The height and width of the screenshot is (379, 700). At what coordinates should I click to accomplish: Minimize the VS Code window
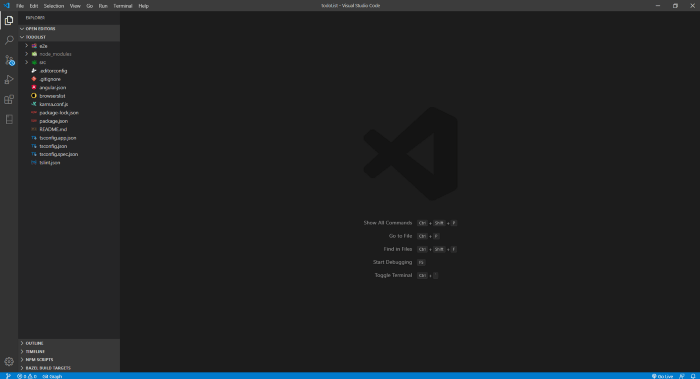coord(658,6)
